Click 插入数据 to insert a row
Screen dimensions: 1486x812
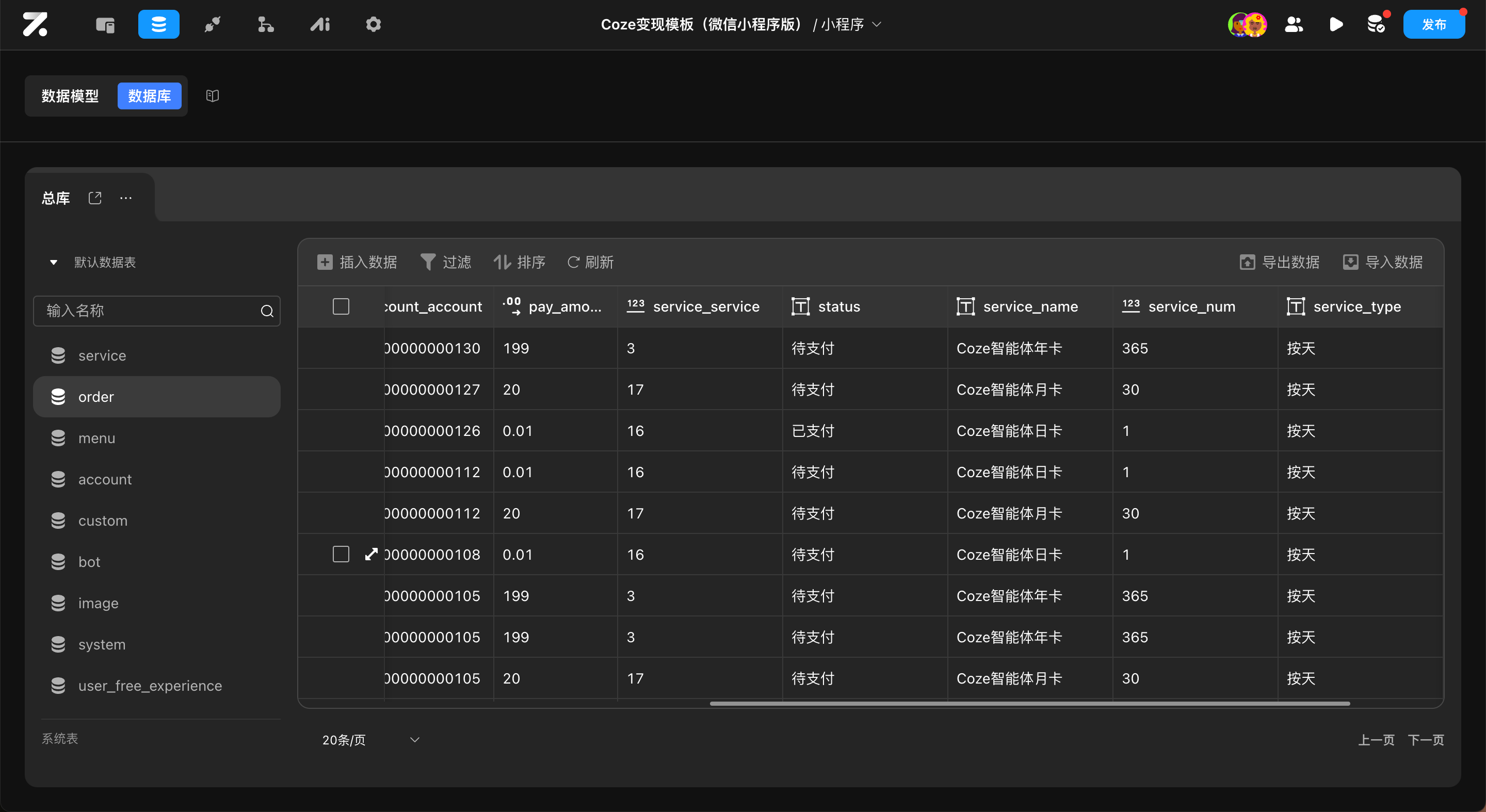point(357,263)
